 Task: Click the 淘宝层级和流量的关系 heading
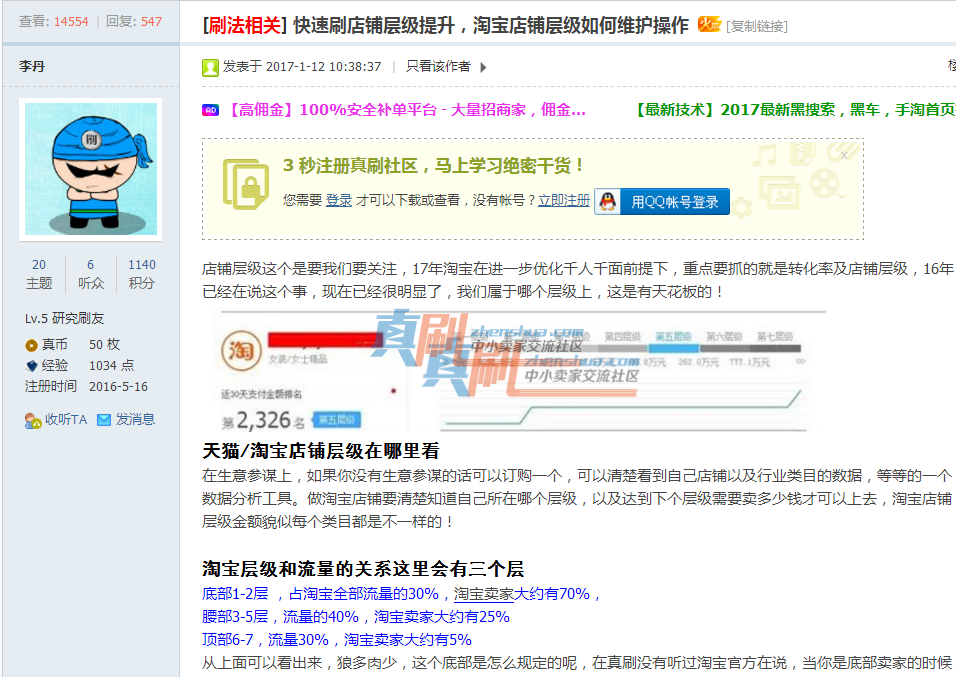coord(363,569)
